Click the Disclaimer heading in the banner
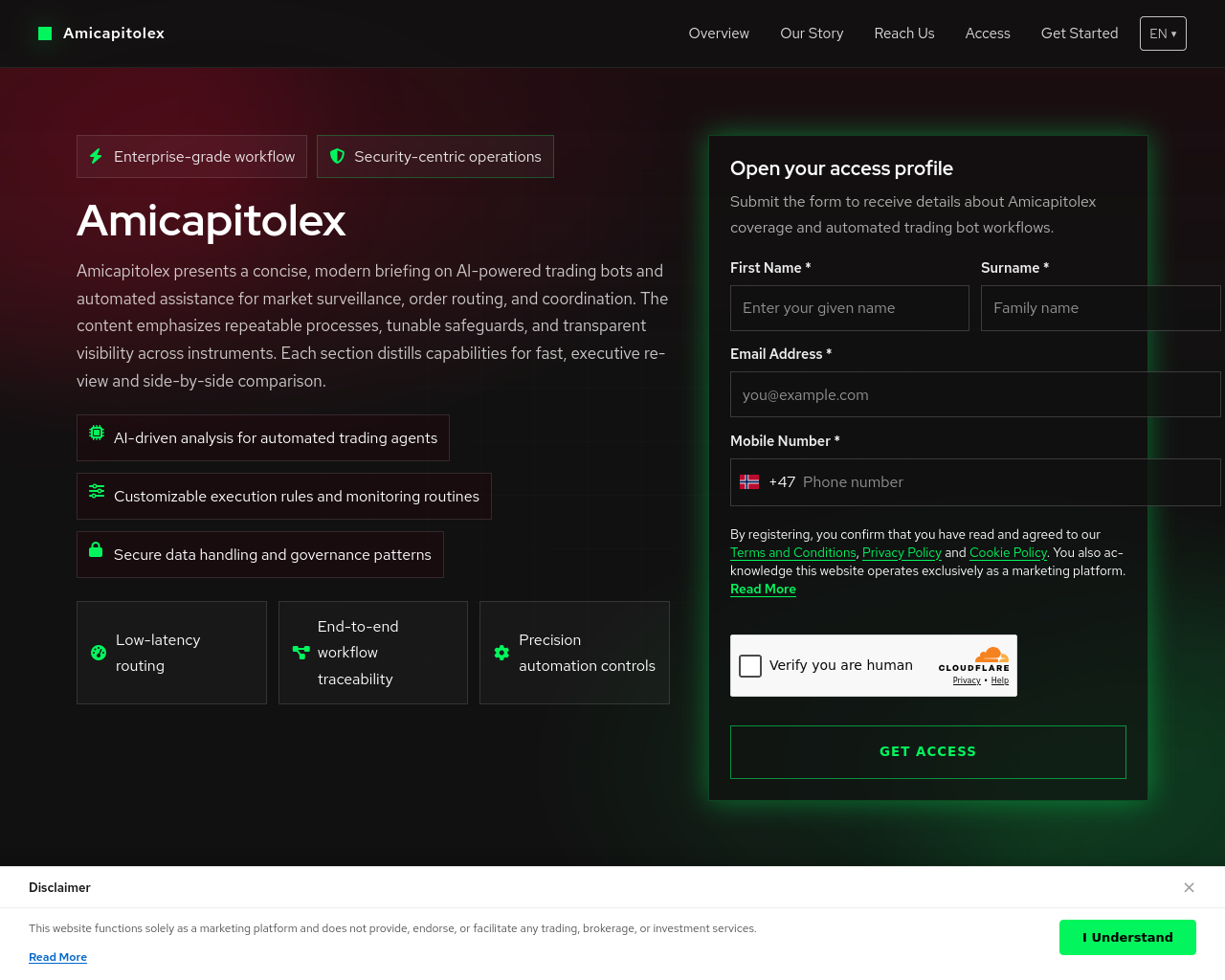 (x=59, y=887)
